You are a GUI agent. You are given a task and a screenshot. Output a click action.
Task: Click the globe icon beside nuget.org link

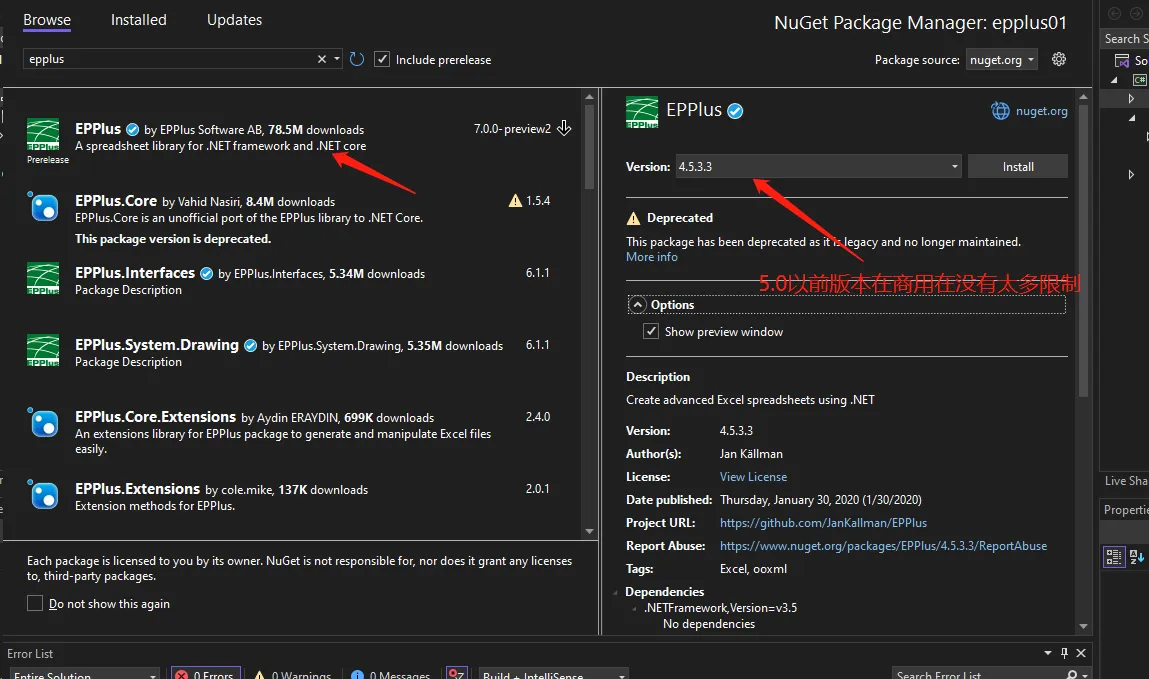coord(1000,111)
